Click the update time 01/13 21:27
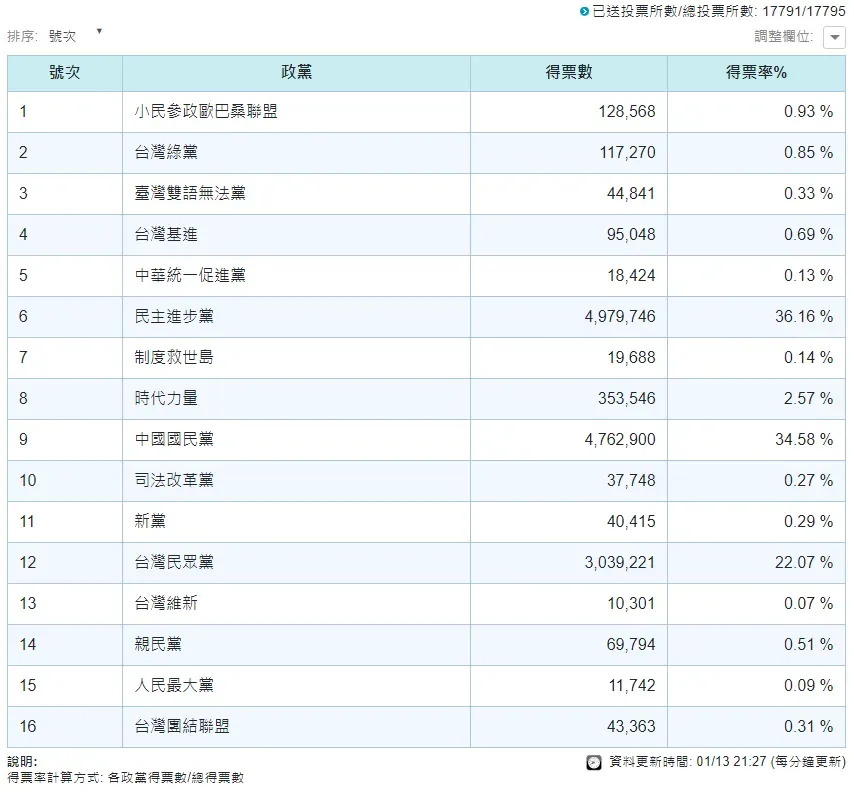Image resolution: width=854 pixels, height=792 pixels. click(731, 761)
